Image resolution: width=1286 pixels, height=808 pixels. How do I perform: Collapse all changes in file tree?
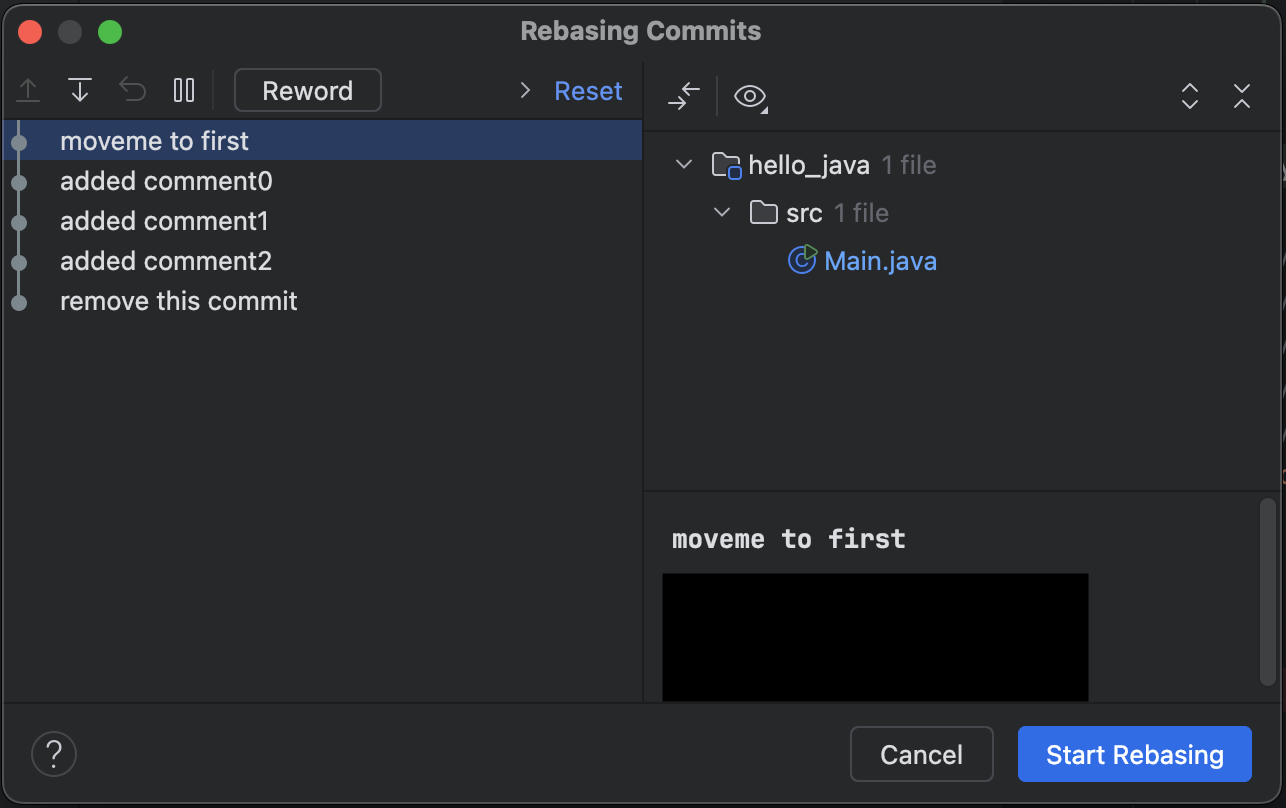coord(1242,96)
